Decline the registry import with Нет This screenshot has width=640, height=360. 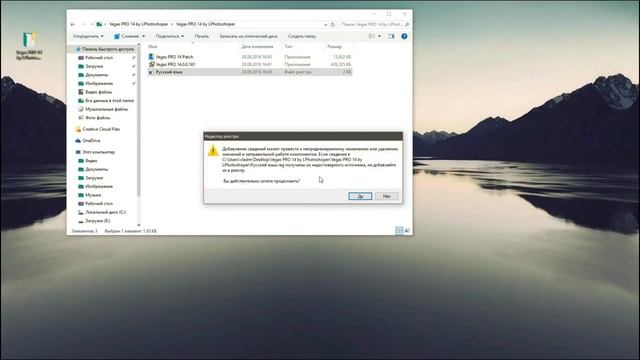(x=386, y=196)
